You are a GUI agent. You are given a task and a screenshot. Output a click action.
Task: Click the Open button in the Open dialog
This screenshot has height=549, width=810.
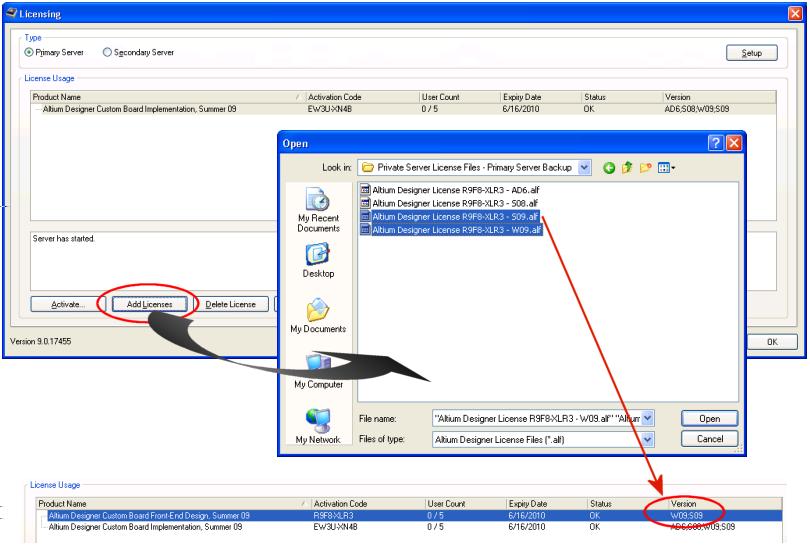pos(709,418)
